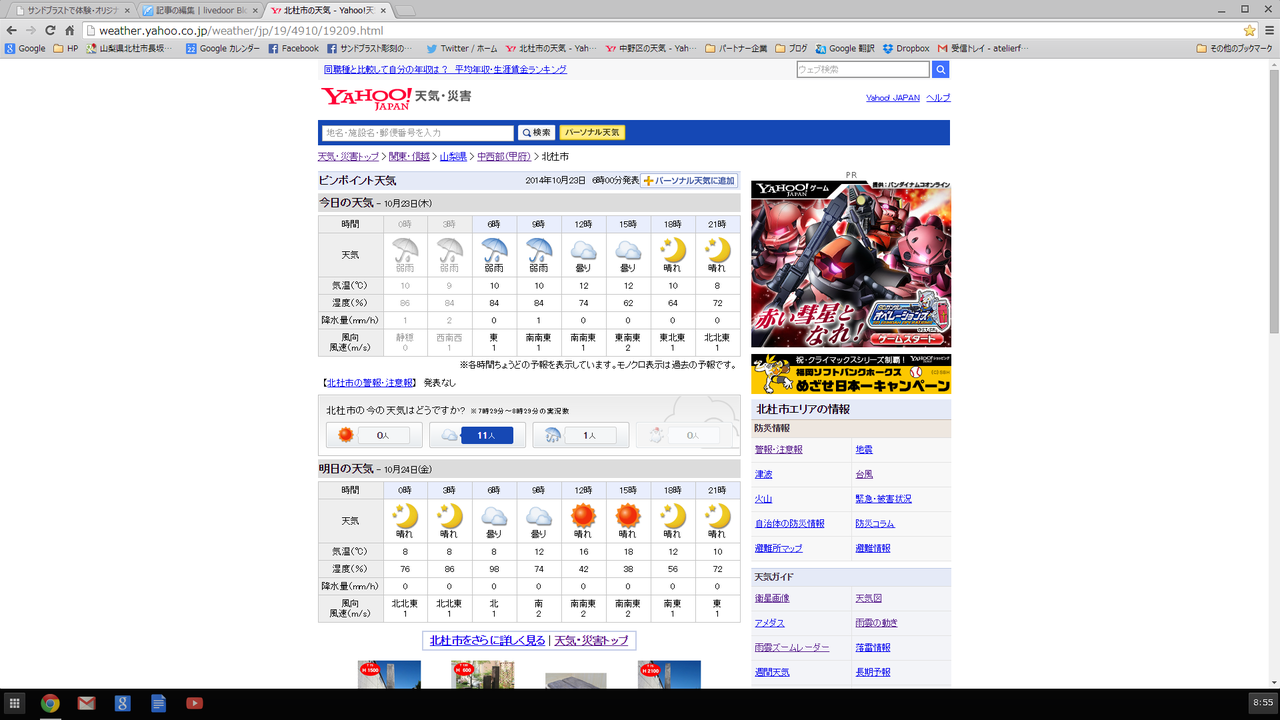Open the 台風 link
Screen dimensions: 1280x720
[863, 474]
